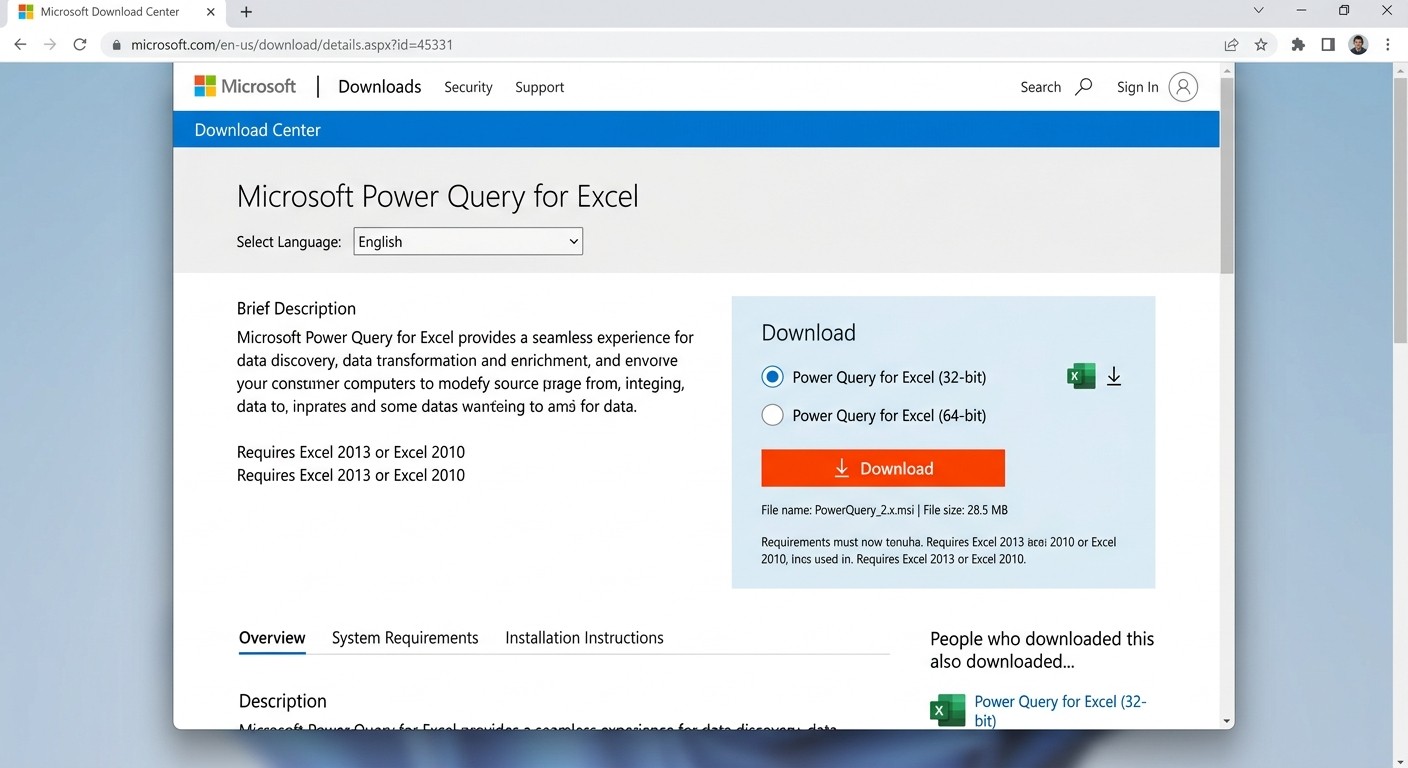Select Power Query for Excel (32-bit)
The image size is (1408, 768).
[x=772, y=377]
